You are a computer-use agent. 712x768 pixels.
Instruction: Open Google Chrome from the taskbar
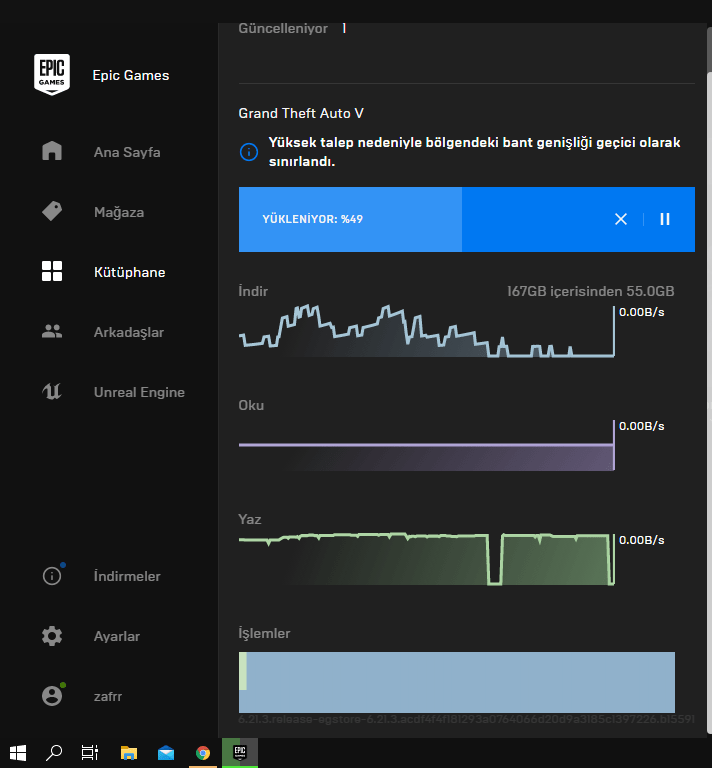[x=203, y=752]
